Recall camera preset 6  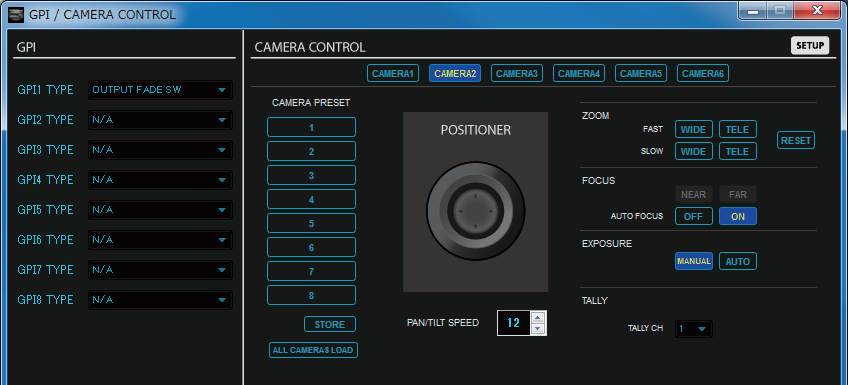(x=312, y=247)
